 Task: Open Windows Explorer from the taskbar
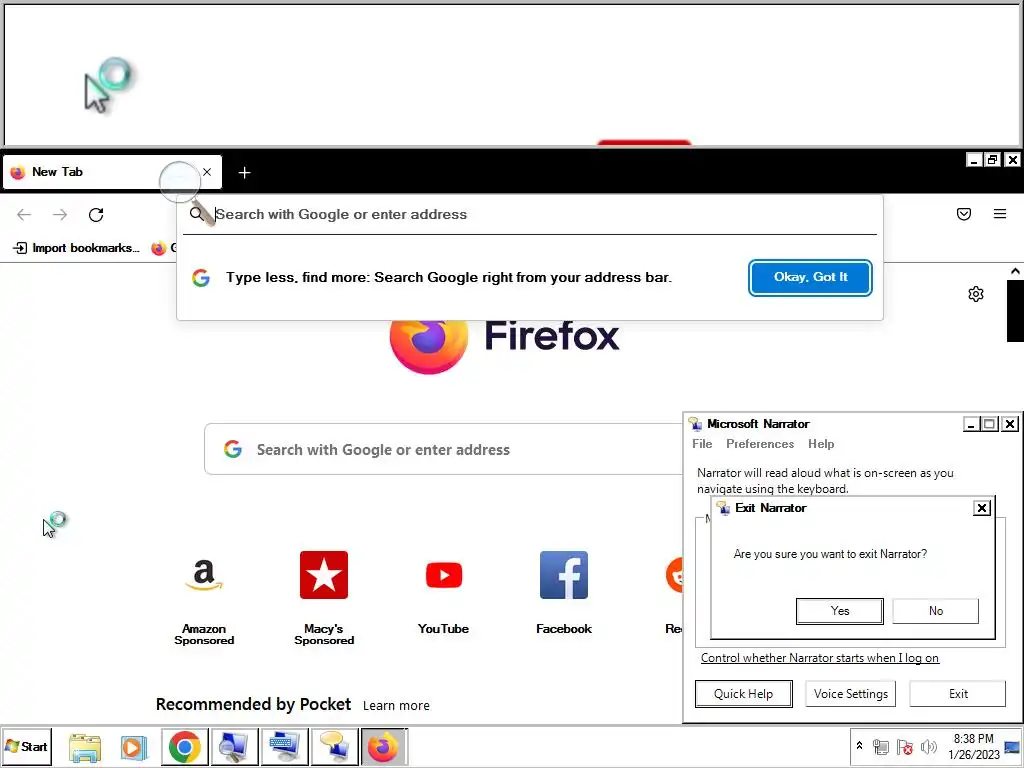pyautogui.click(x=85, y=747)
